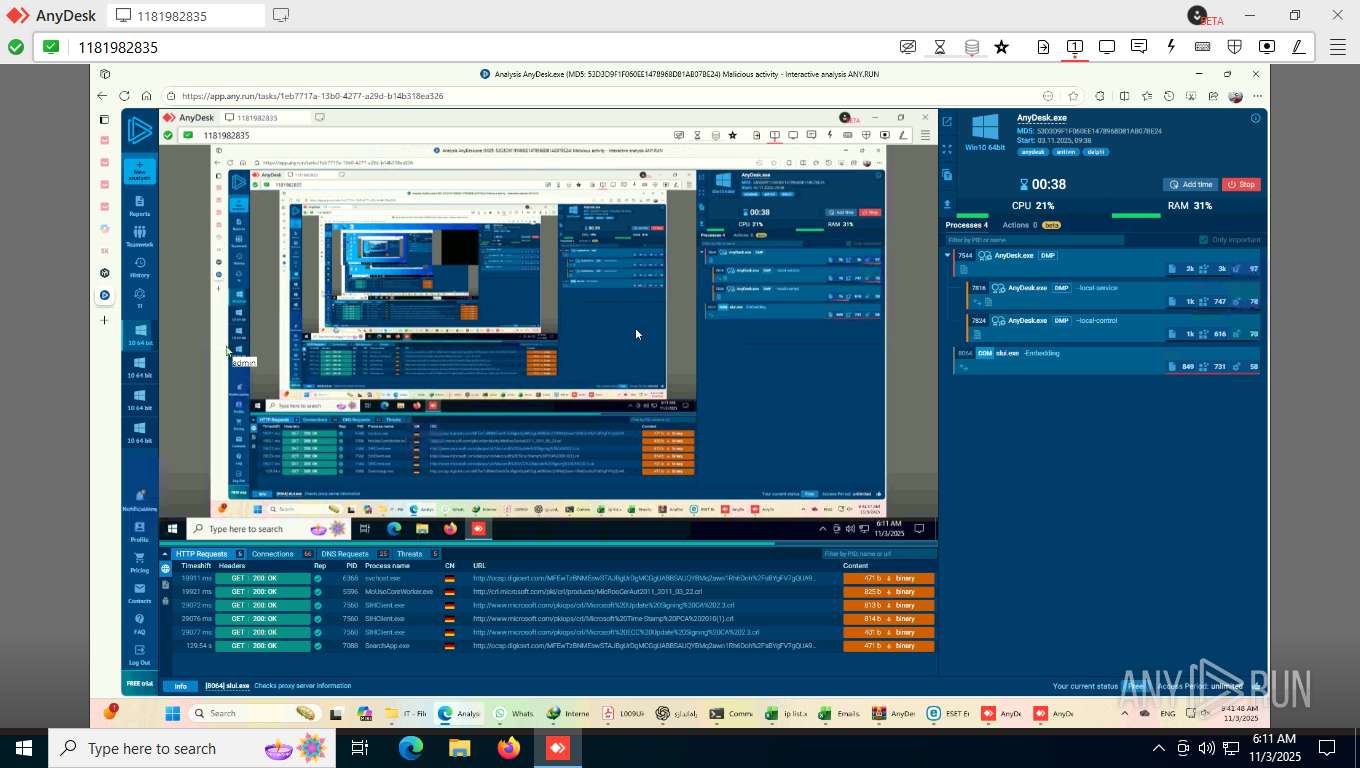1360x768 pixels.
Task: Open TI section in ANY.RUN sidebar
Action: (139, 298)
